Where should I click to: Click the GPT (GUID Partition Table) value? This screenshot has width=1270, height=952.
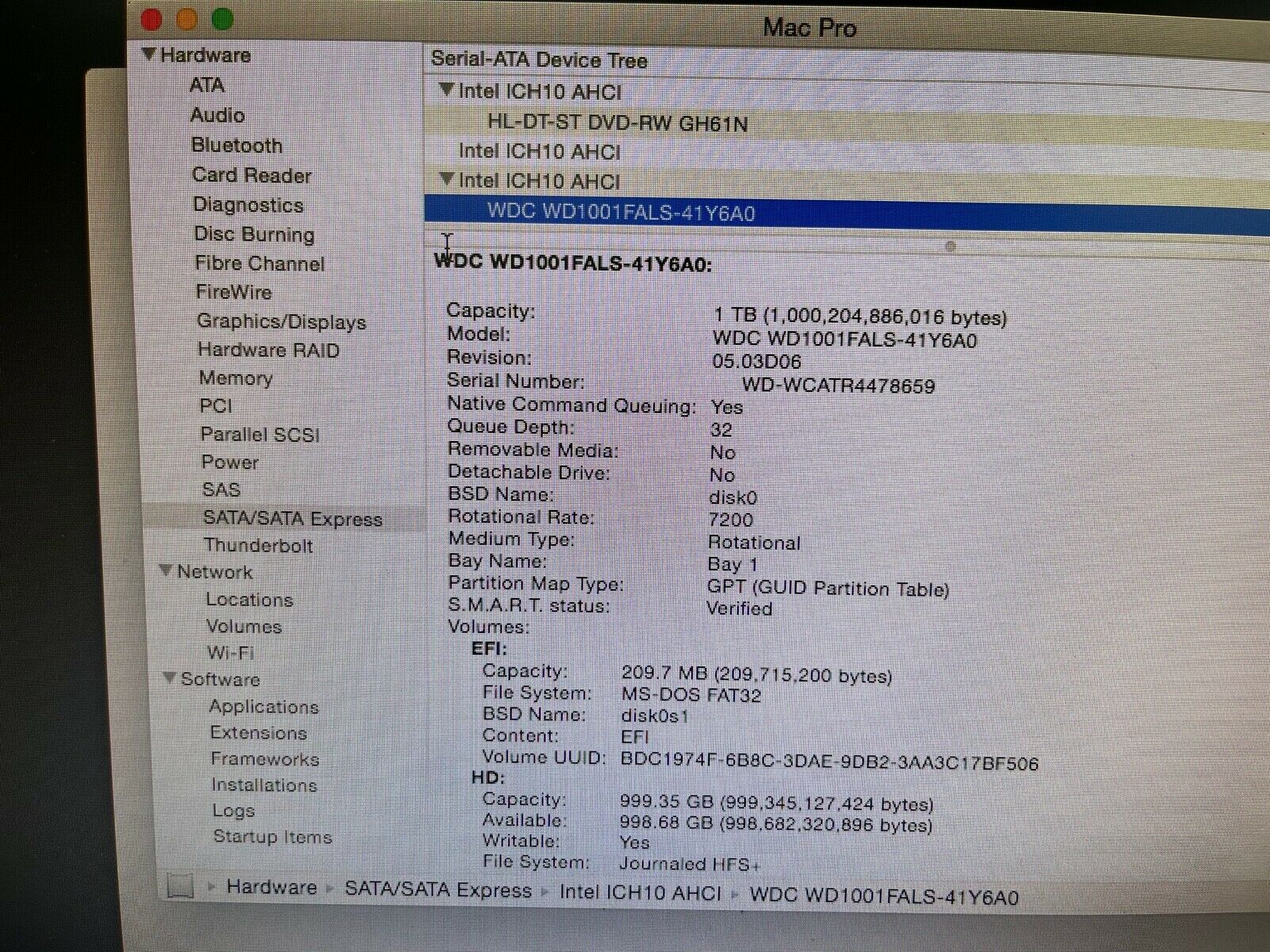tap(828, 588)
